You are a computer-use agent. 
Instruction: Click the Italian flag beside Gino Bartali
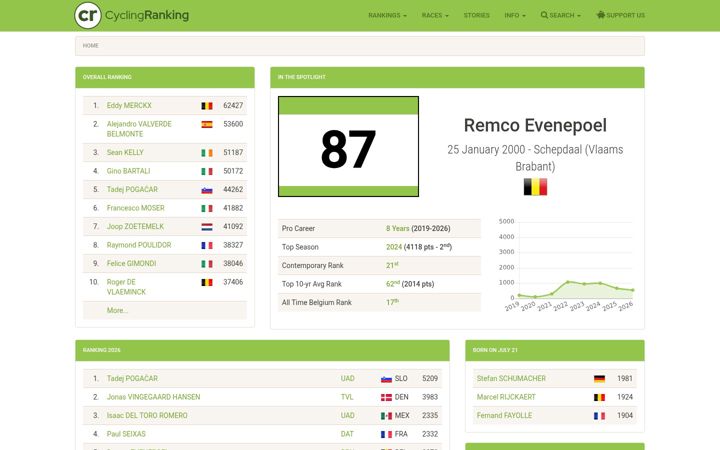[x=207, y=171]
